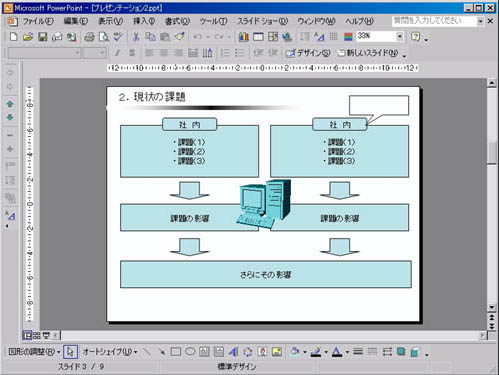Image resolution: width=499 pixels, height=375 pixels.
Task: Click in the question input box
Action: click(434, 21)
